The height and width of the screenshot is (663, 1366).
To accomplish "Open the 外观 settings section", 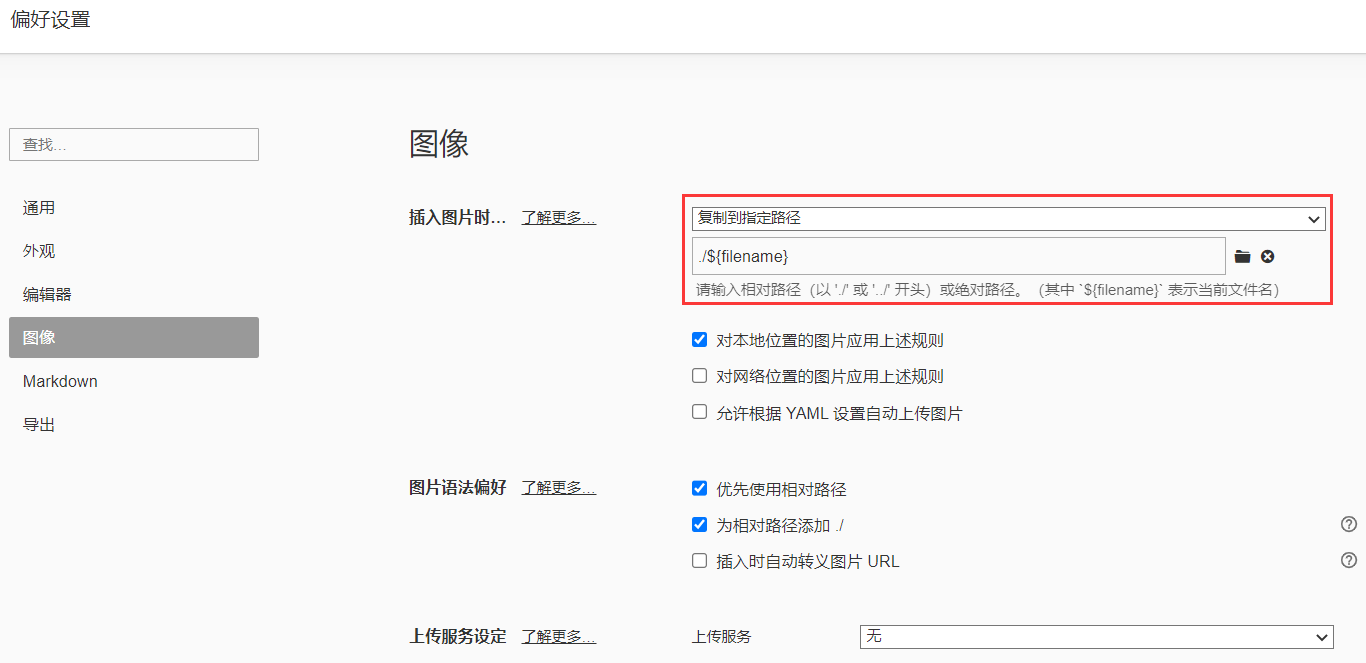I will [134, 251].
